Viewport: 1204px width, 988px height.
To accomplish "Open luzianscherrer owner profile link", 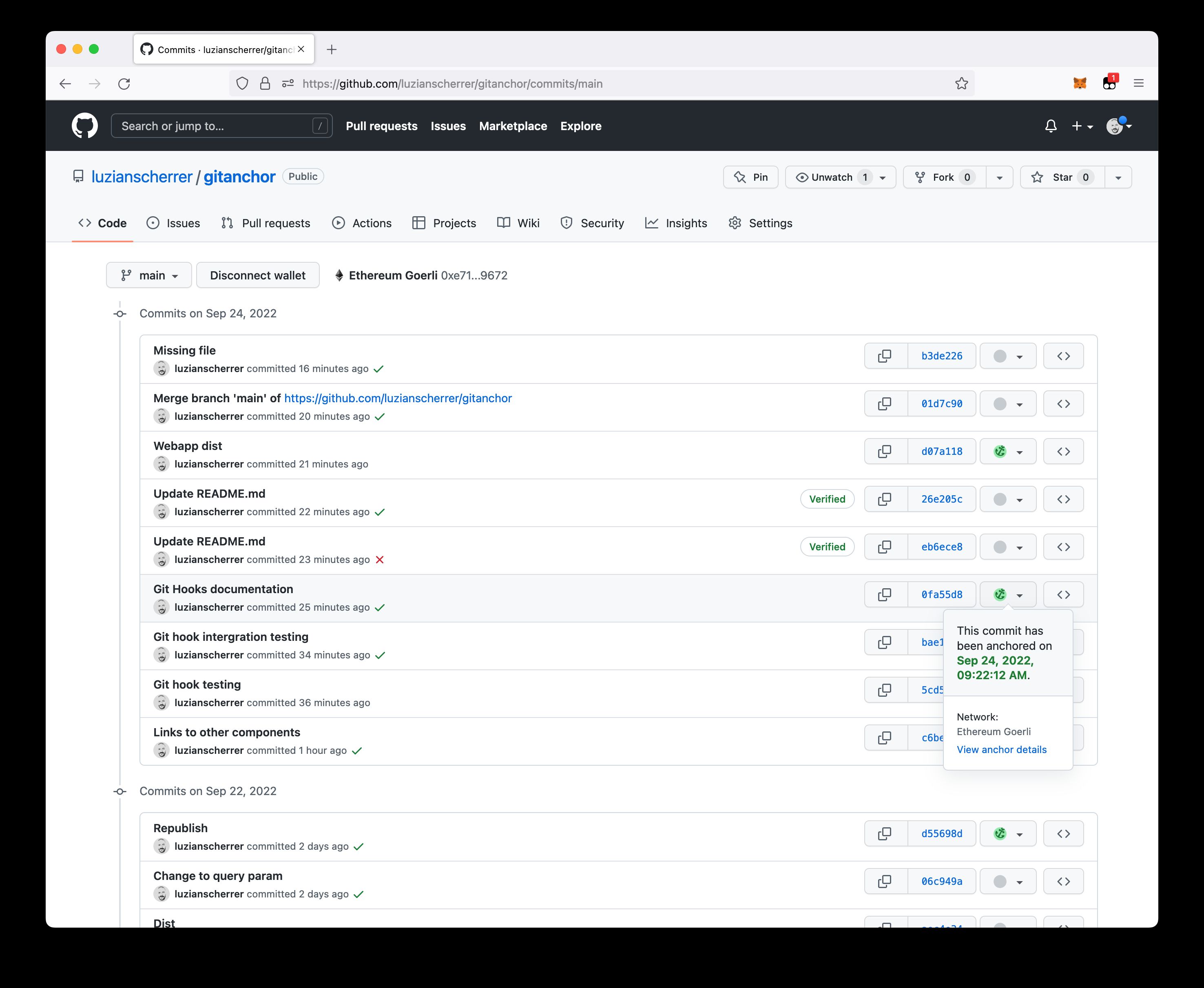I will coord(142,177).
